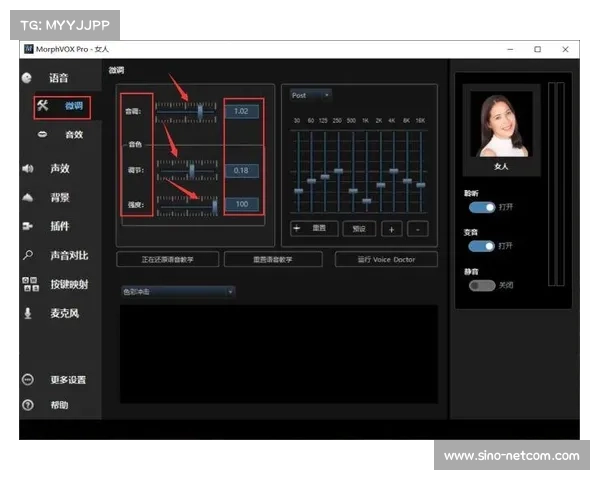Screen dimensions: 600x480
Task: Click the 调节 timbre shift slider handle
Action: (192, 171)
